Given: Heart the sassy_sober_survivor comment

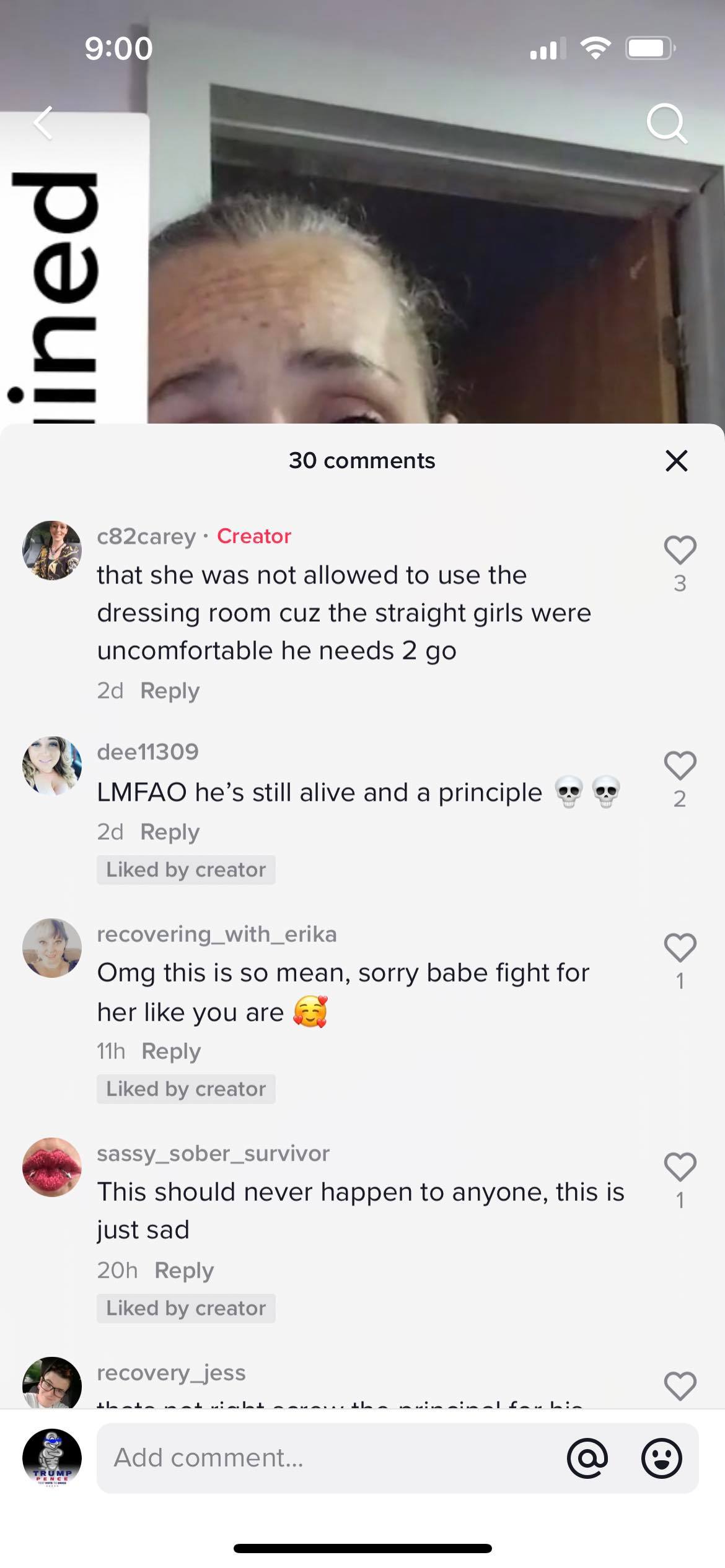Looking at the screenshot, I should pyautogui.click(x=680, y=1167).
